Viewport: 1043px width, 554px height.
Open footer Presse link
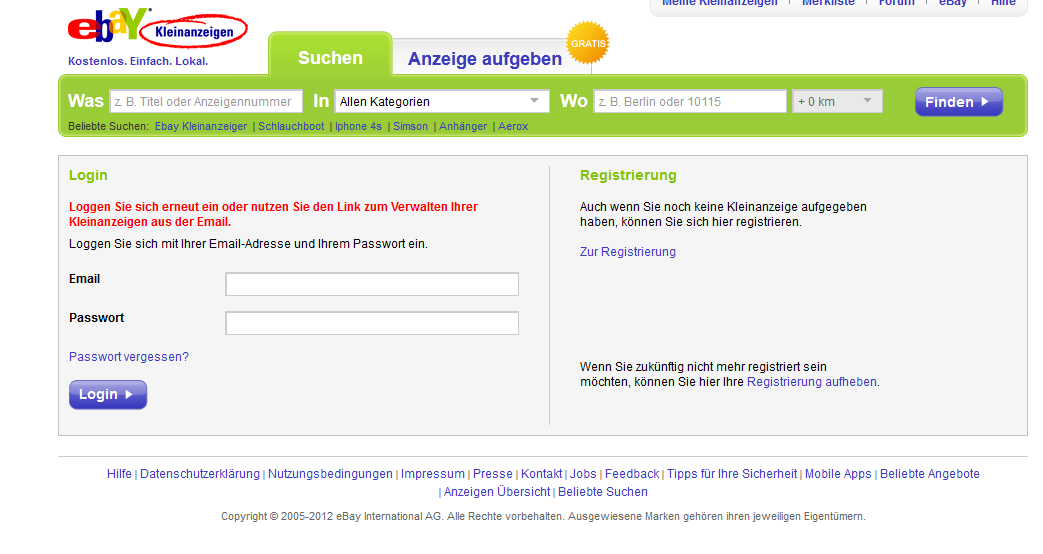pos(493,474)
